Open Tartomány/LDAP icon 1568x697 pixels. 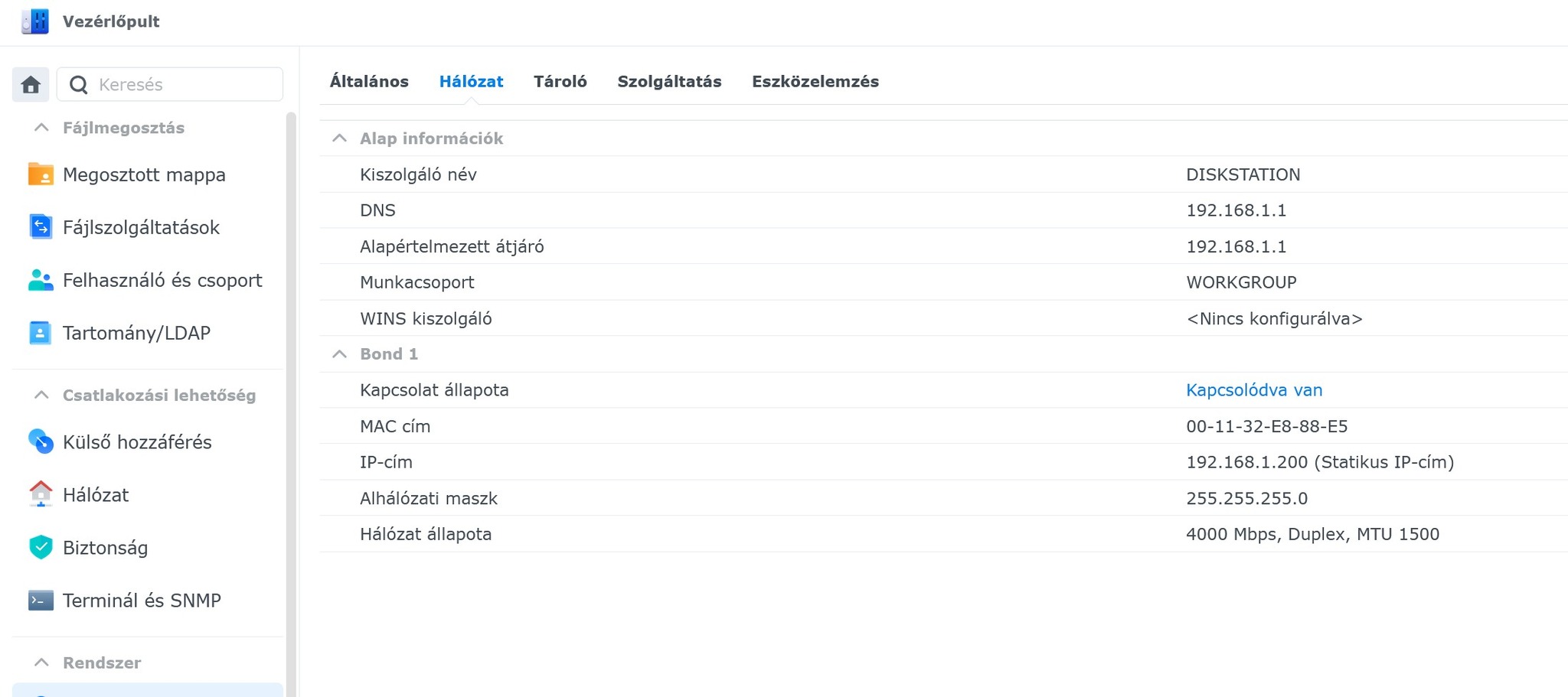pyautogui.click(x=41, y=333)
